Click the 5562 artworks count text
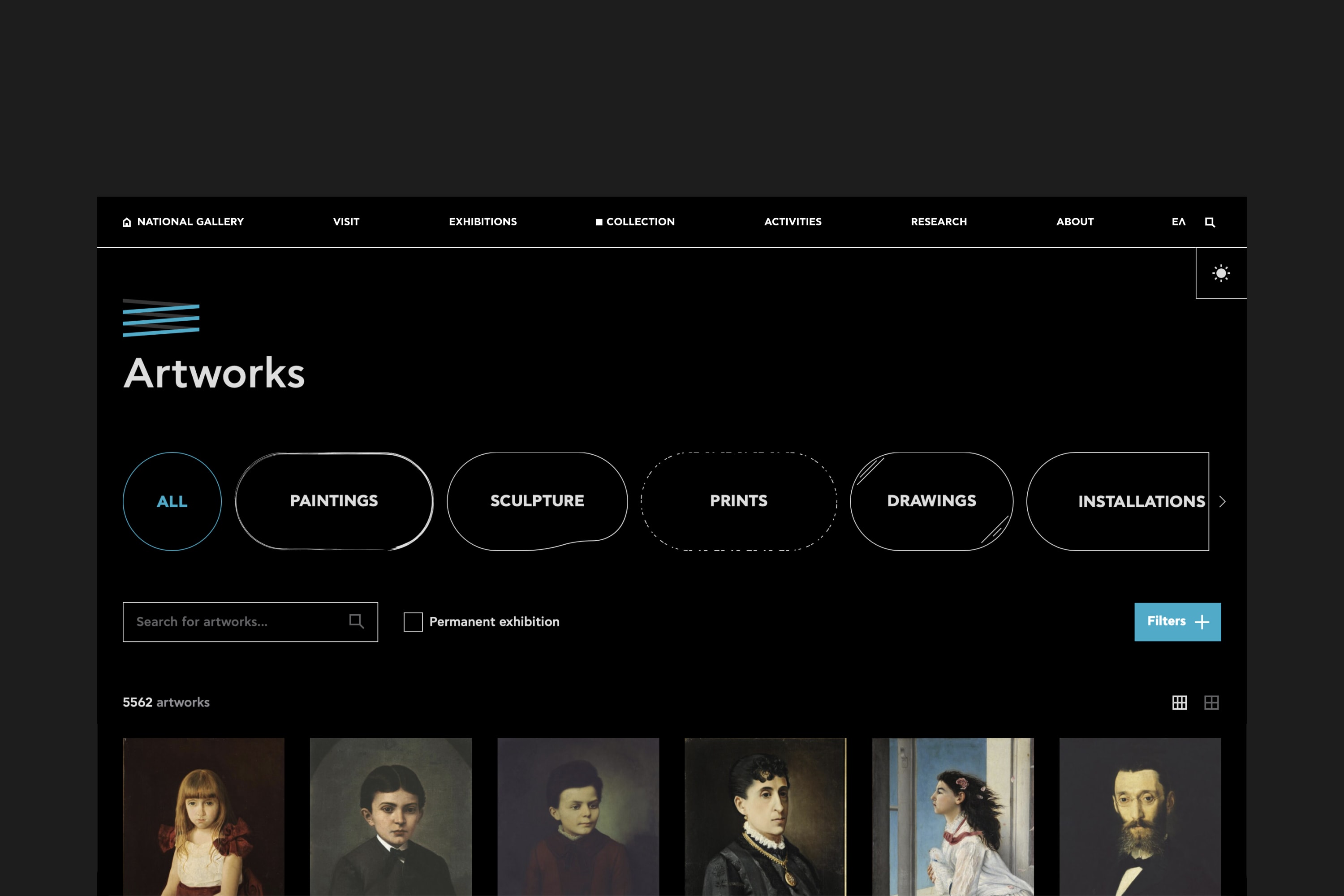The width and height of the screenshot is (1344, 896). pyautogui.click(x=166, y=702)
